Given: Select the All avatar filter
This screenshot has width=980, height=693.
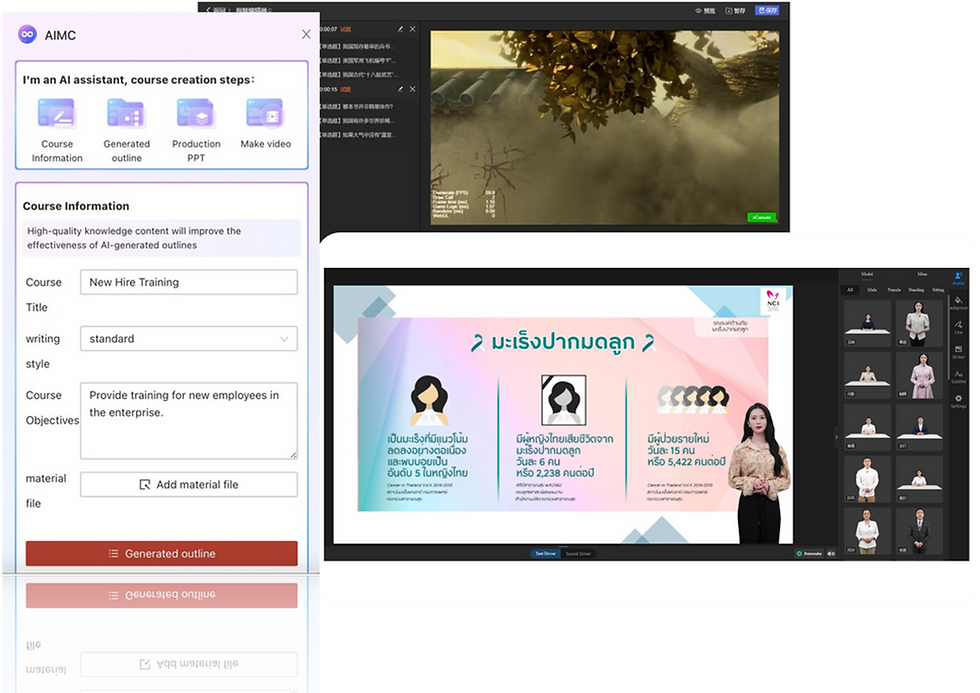Looking at the screenshot, I should click(x=850, y=290).
